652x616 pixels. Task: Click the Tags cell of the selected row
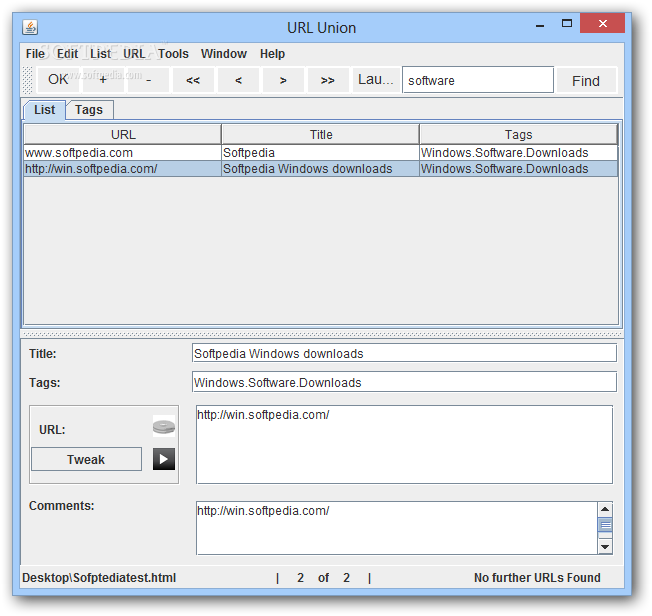click(519, 168)
